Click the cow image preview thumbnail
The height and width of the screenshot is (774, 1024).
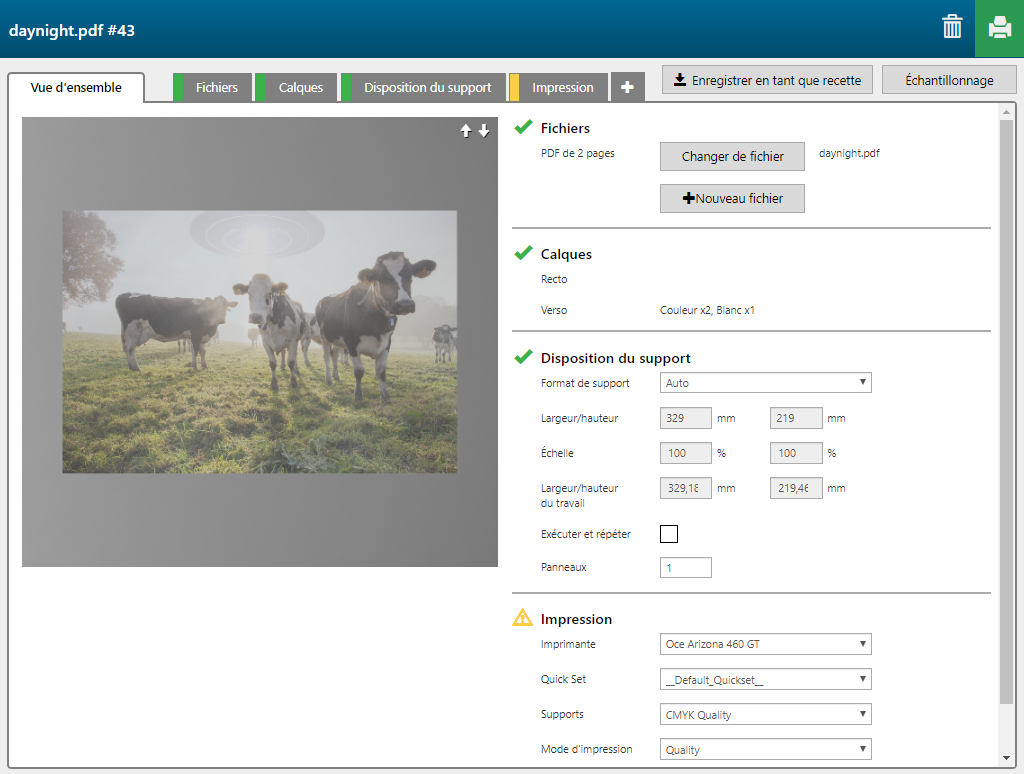tap(260, 342)
